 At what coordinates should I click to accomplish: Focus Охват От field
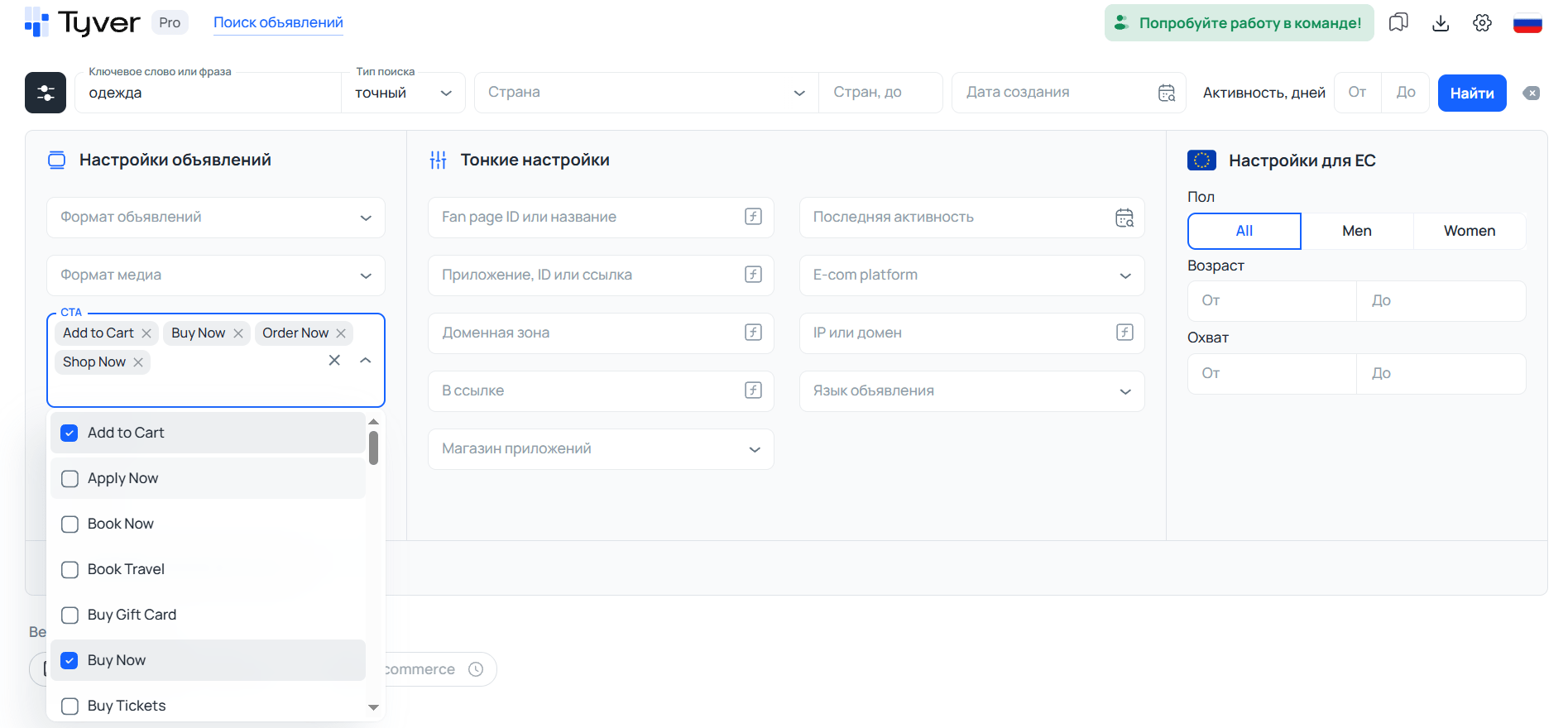tap(1272, 374)
